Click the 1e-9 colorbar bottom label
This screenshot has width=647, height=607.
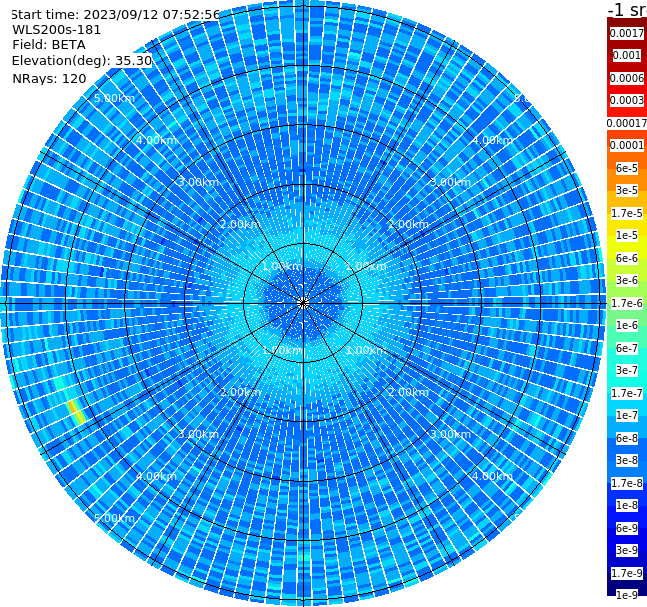point(627,595)
